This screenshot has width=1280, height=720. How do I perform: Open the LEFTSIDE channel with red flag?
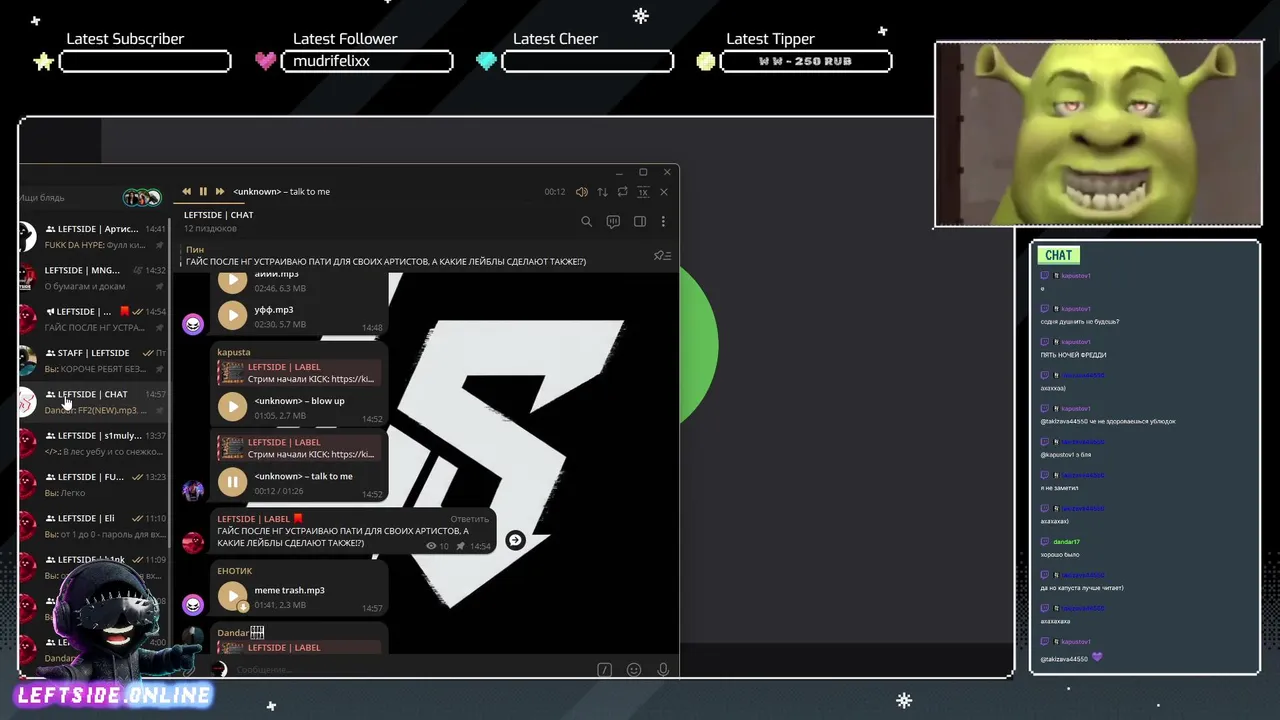pos(94,319)
